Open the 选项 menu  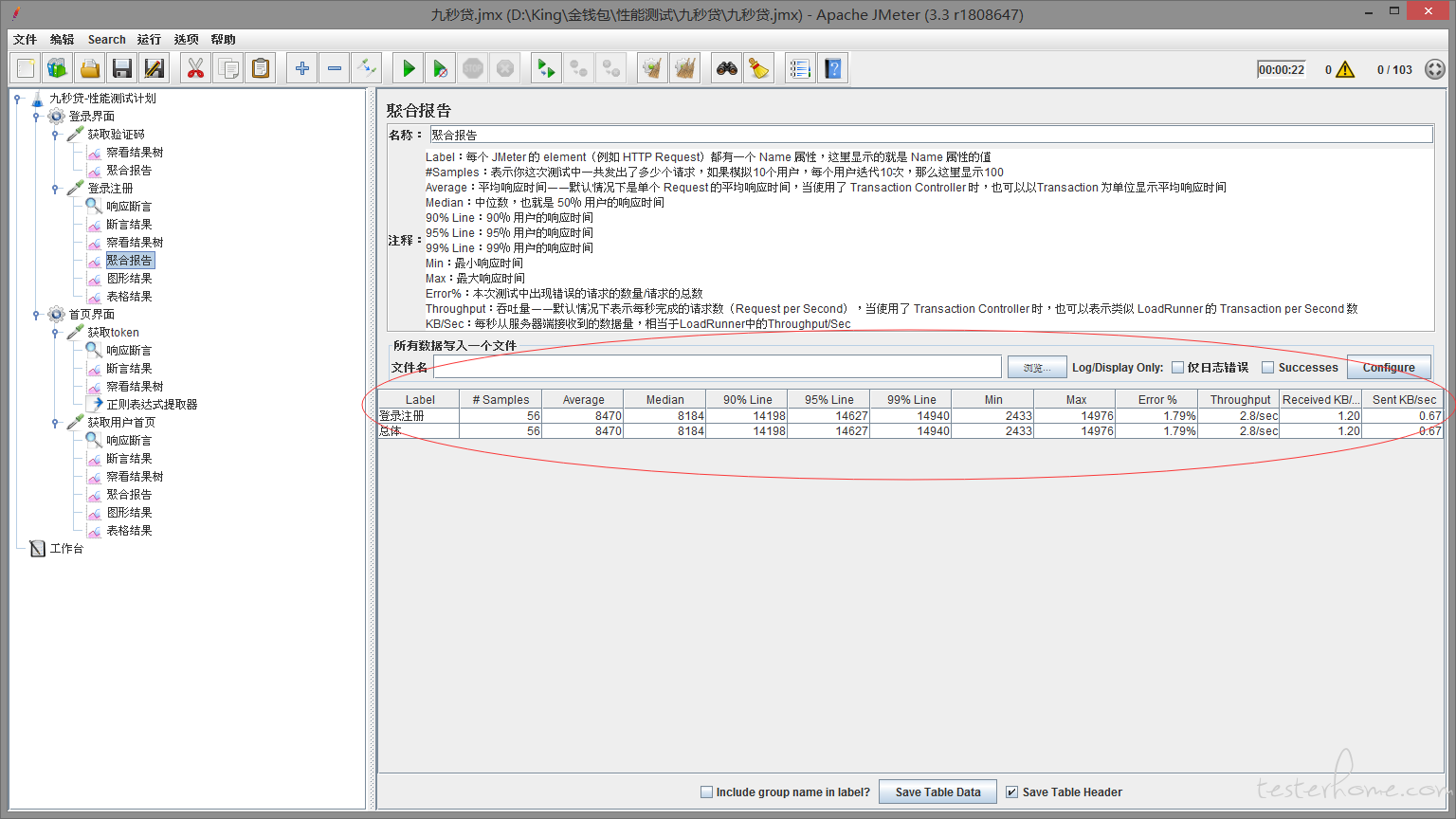point(186,40)
